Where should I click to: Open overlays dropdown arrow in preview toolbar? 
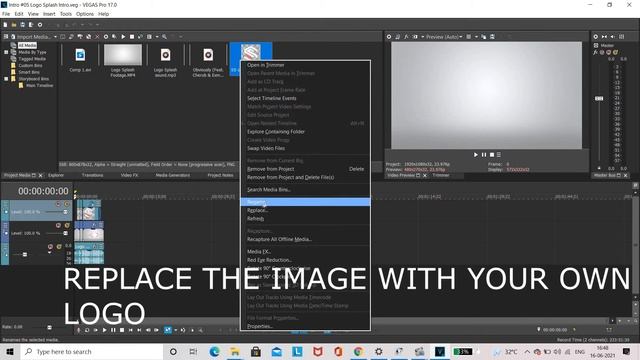click(476, 37)
